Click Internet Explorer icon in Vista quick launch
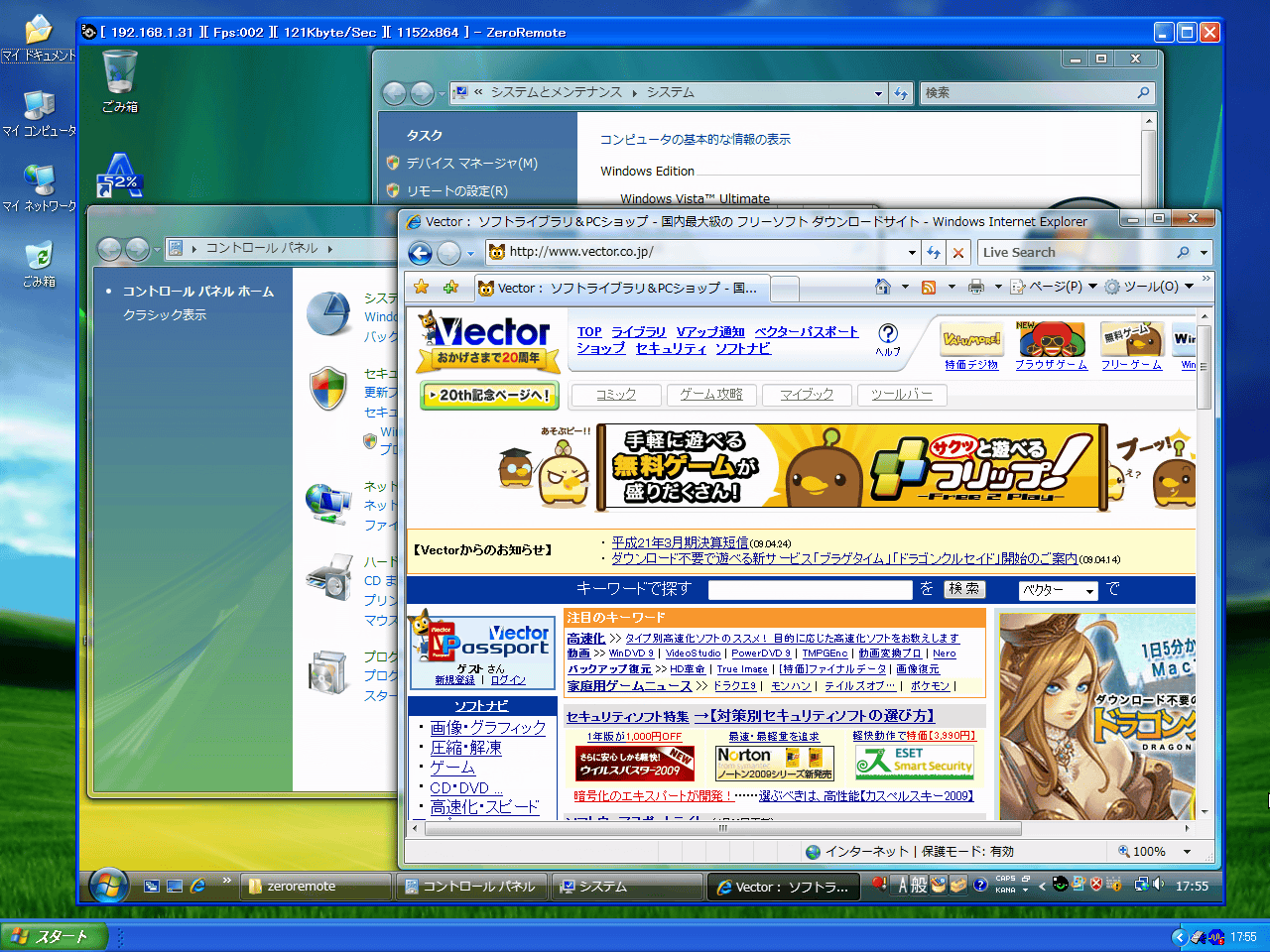 click(x=197, y=887)
